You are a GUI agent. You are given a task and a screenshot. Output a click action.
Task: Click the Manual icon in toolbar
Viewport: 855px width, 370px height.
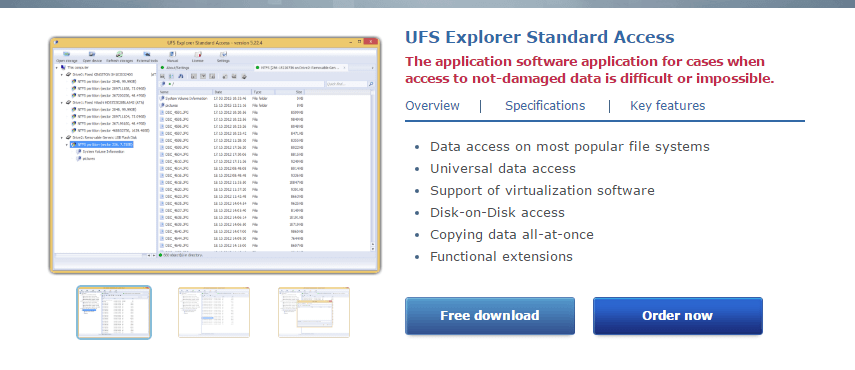click(x=172, y=54)
